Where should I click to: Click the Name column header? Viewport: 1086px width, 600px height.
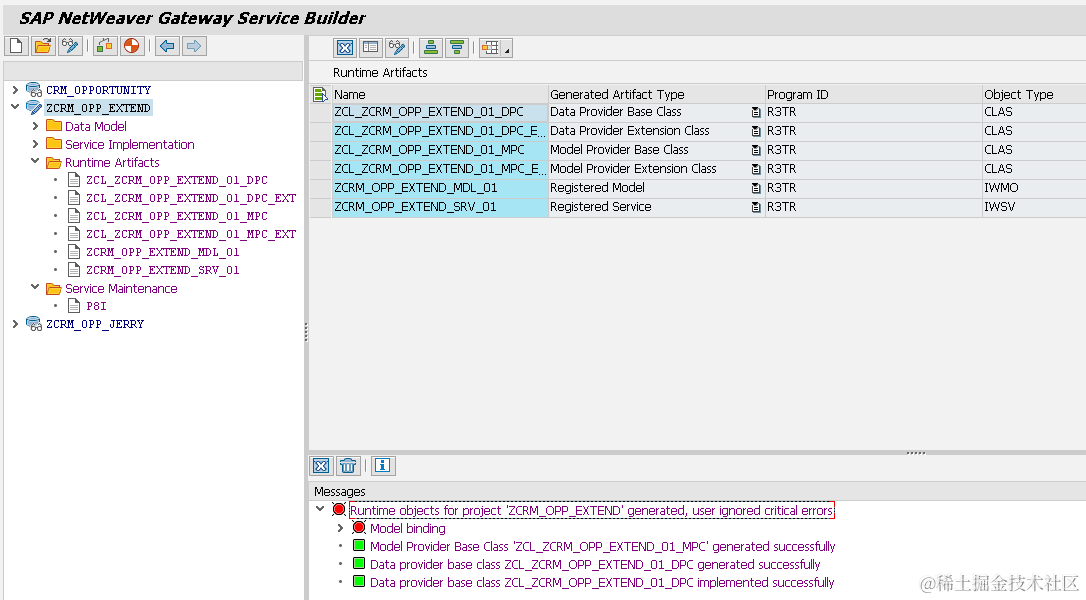point(440,94)
